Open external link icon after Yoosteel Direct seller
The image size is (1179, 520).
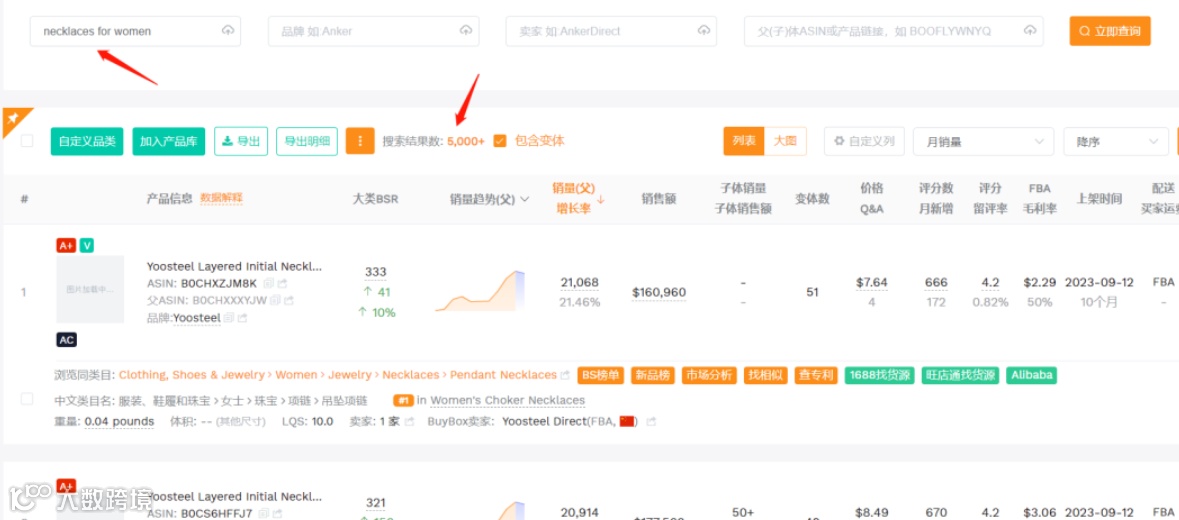click(x=651, y=422)
